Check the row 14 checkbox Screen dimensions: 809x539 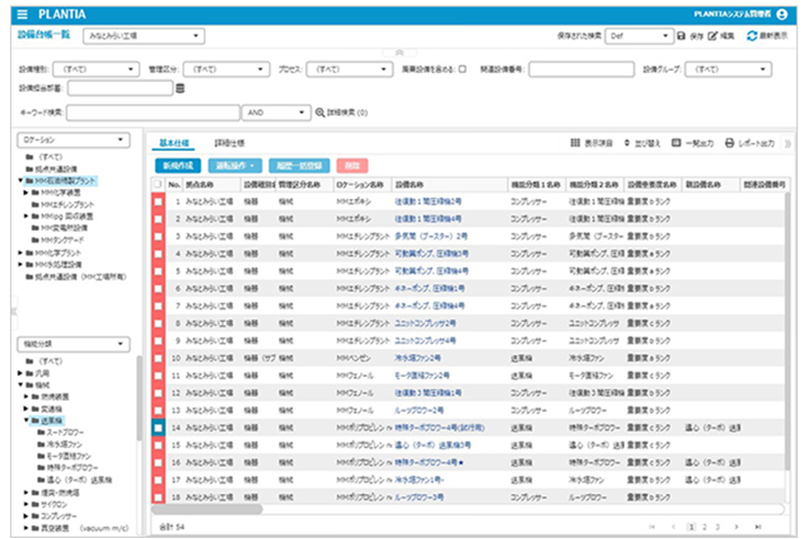[x=158, y=428]
